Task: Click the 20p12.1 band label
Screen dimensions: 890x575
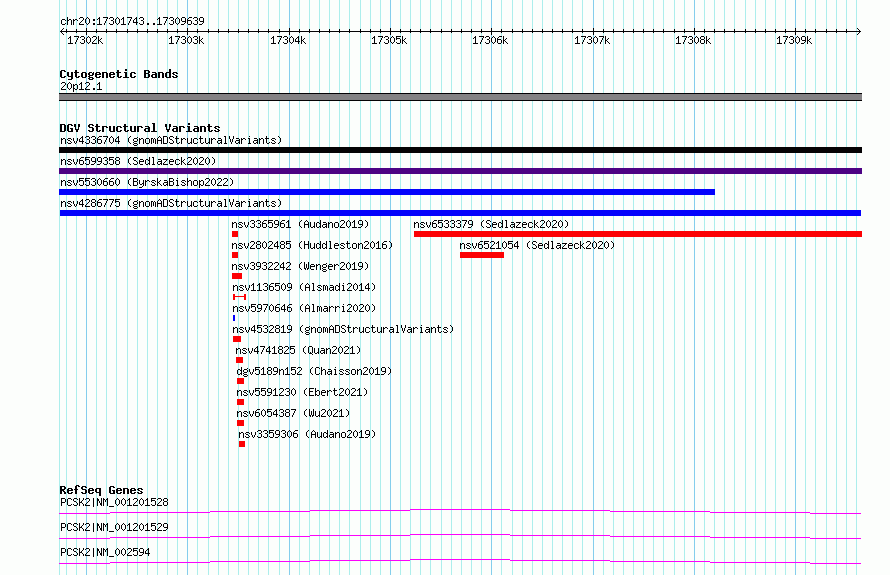Action: point(81,86)
